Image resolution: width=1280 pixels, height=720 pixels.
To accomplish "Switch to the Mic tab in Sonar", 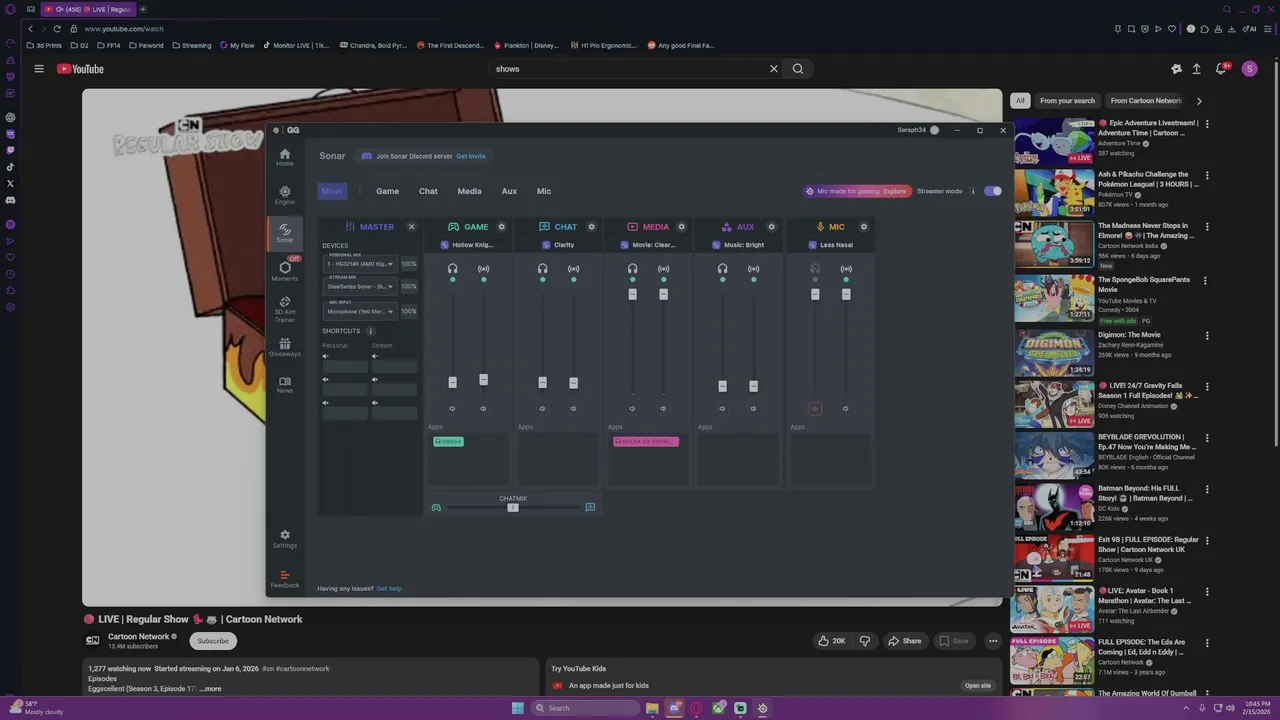I will pyautogui.click(x=544, y=191).
